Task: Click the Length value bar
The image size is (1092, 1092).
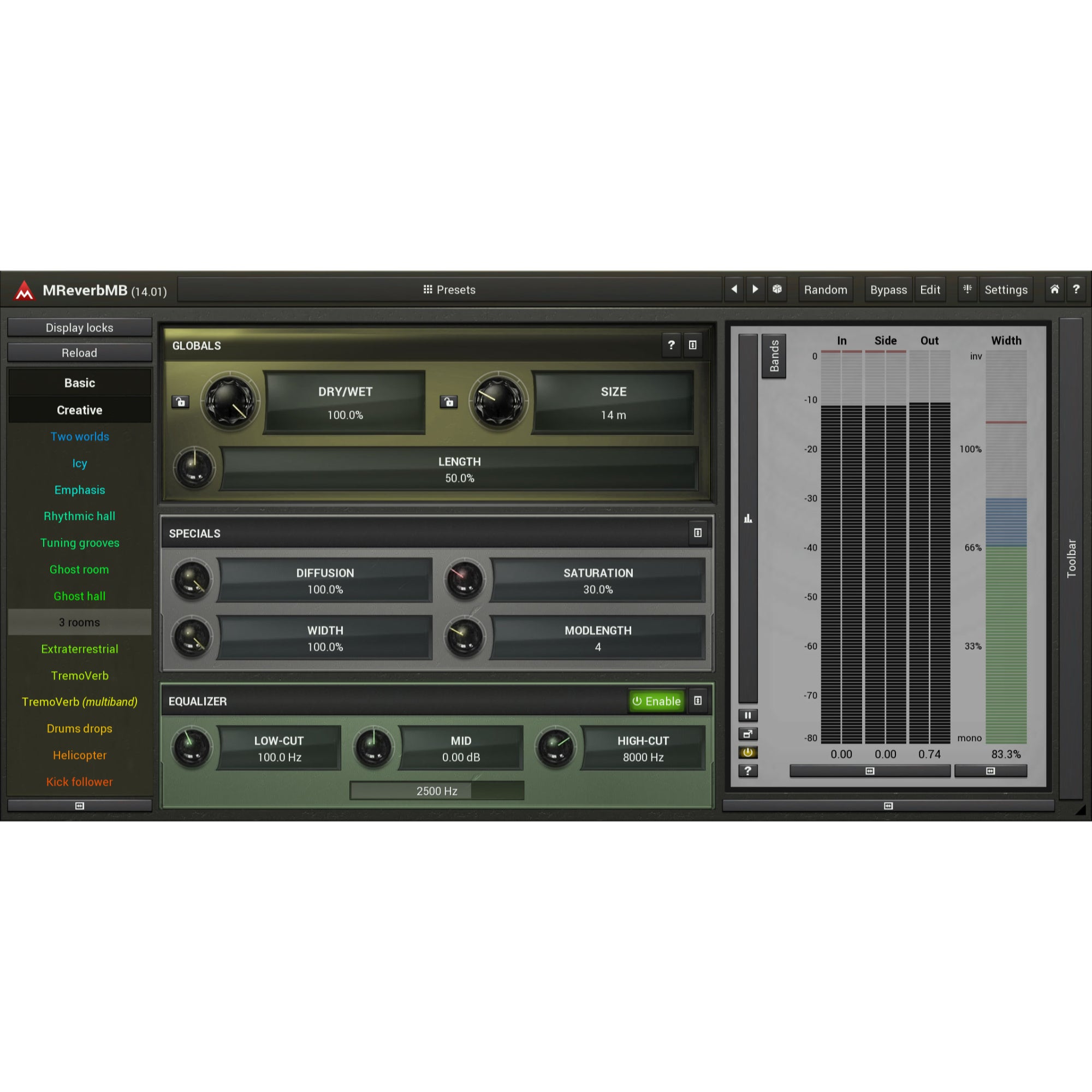Action: click(460, 469)
